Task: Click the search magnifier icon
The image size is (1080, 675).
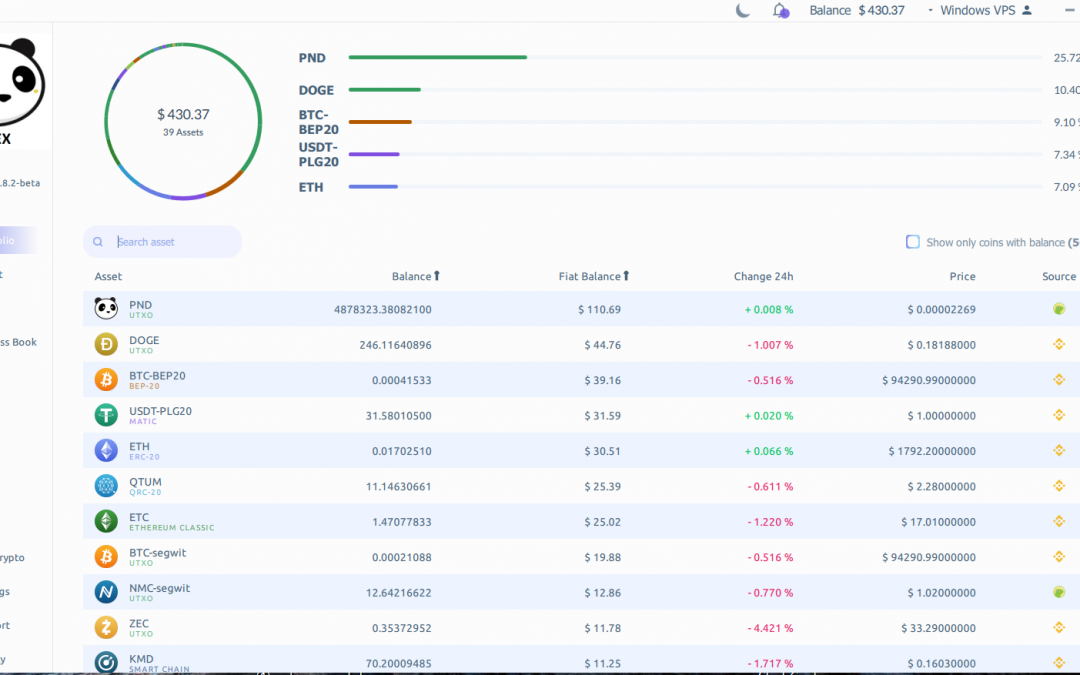Action: pyautogui.click(x=98, y=242)
